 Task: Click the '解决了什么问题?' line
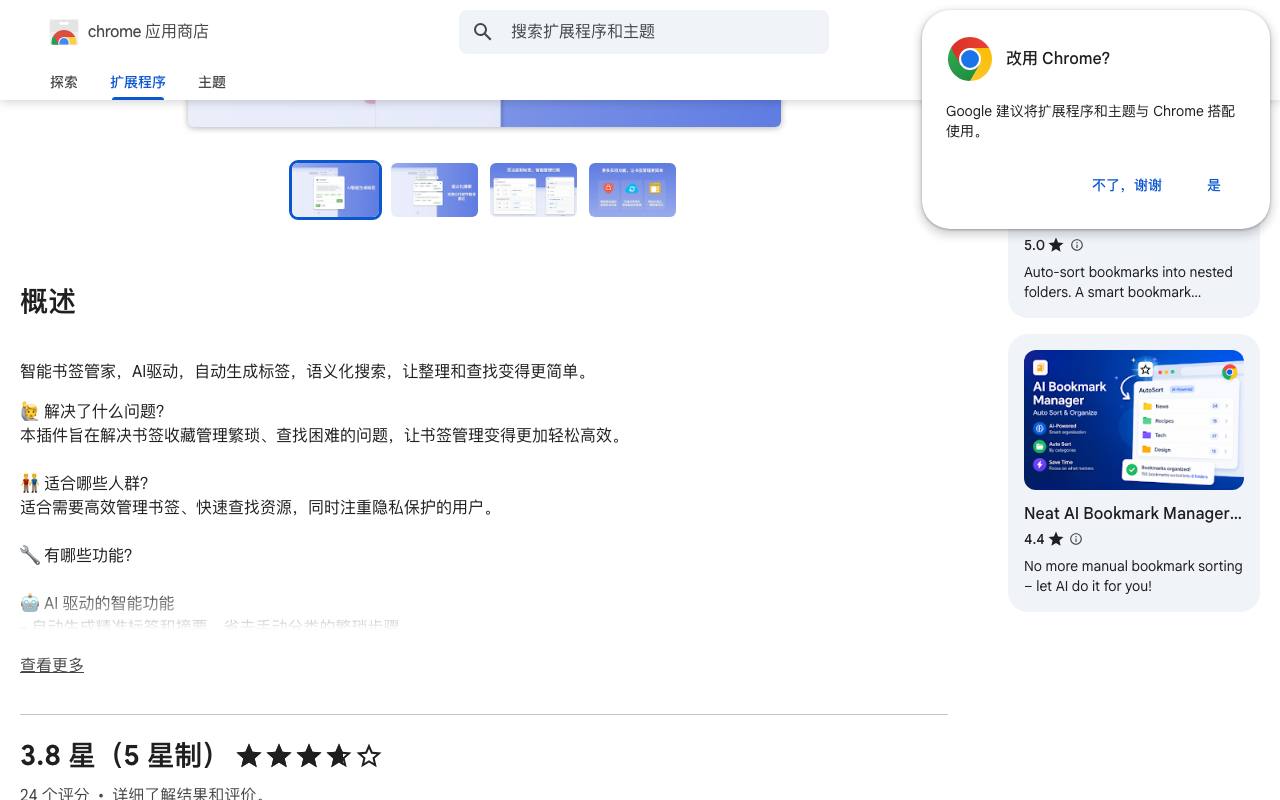pyautogui.click(x=92, y=411)
